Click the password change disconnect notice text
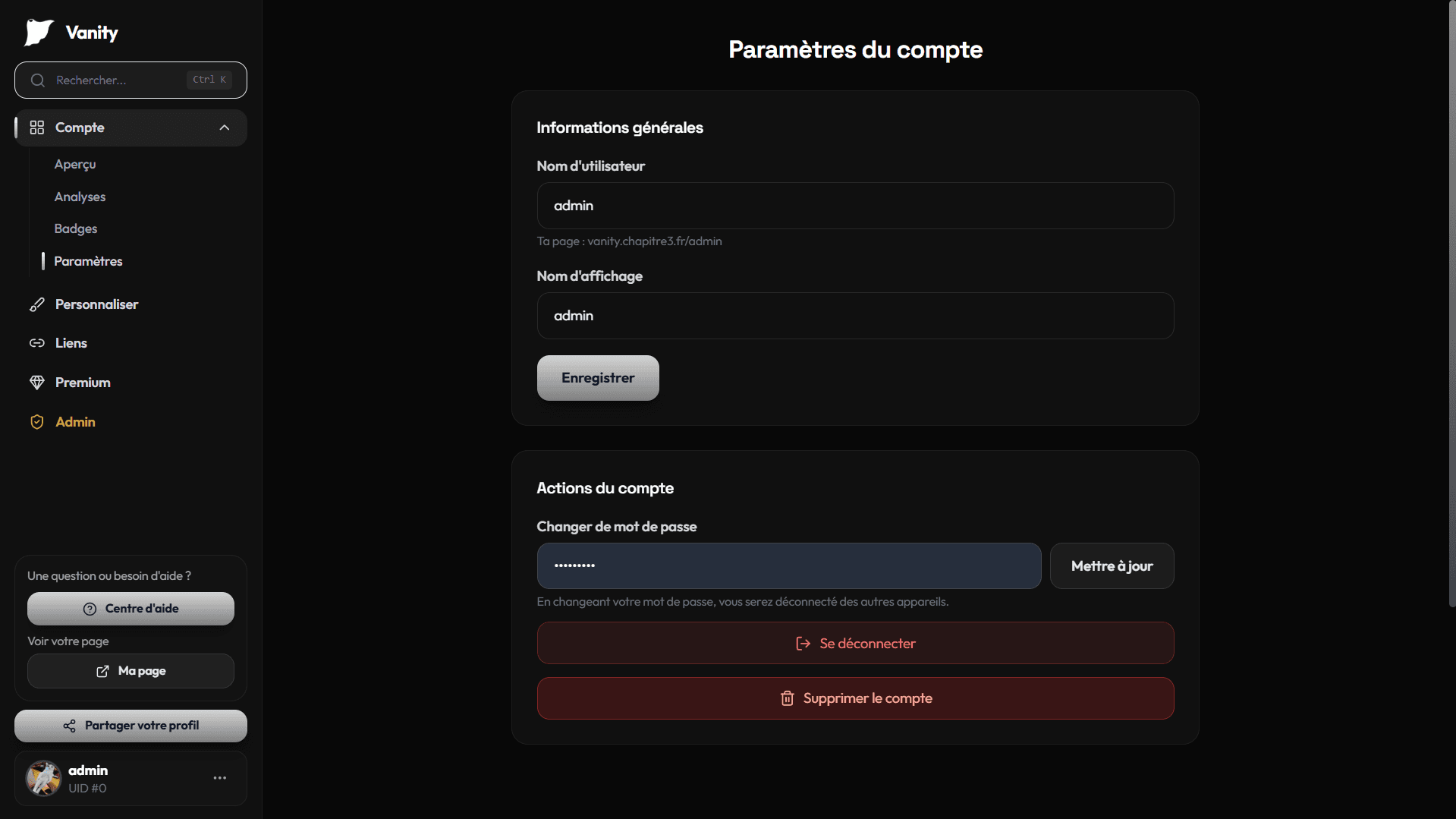 click(742, 602)
